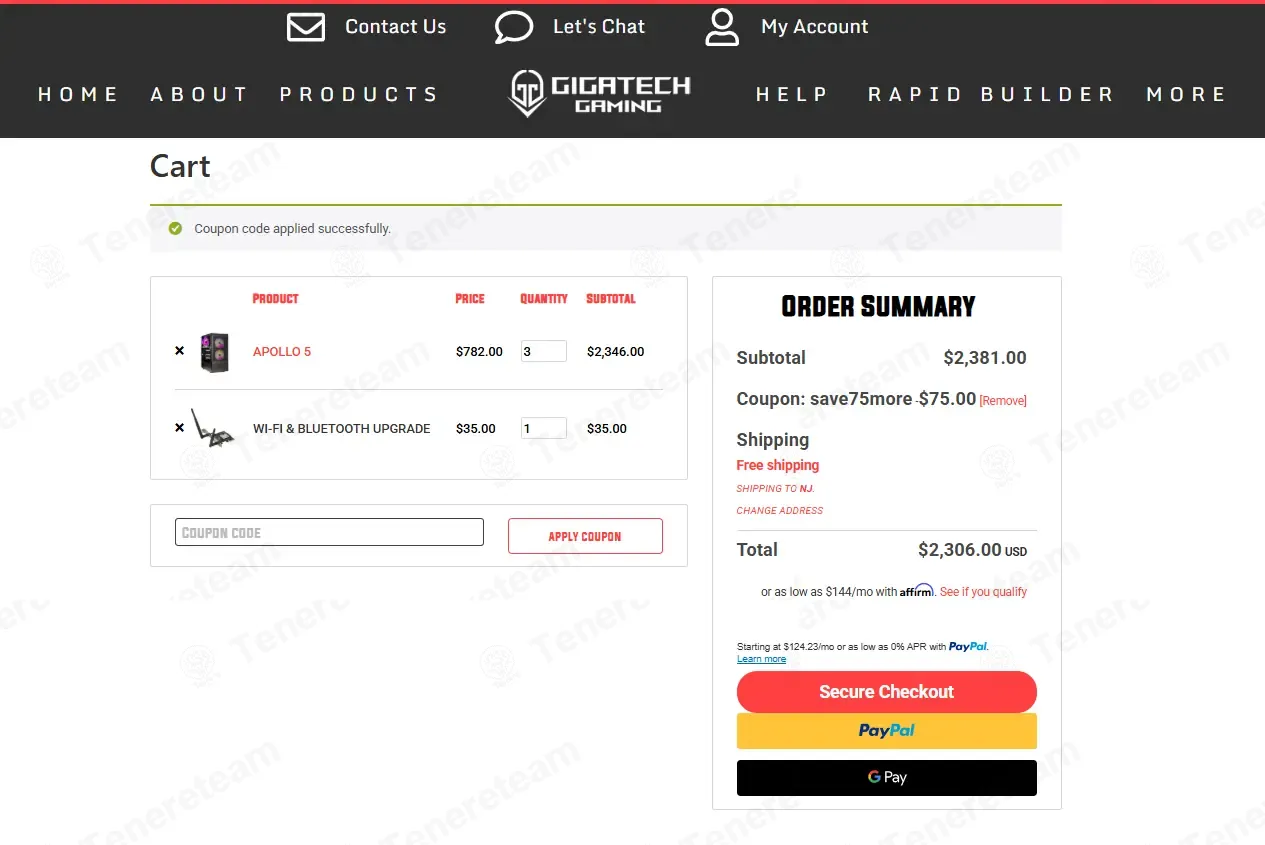Open the Wi-Fi & Bluetooth Upgrade thumbnail
1265x845 pixels.
click(x=212, y=427)
